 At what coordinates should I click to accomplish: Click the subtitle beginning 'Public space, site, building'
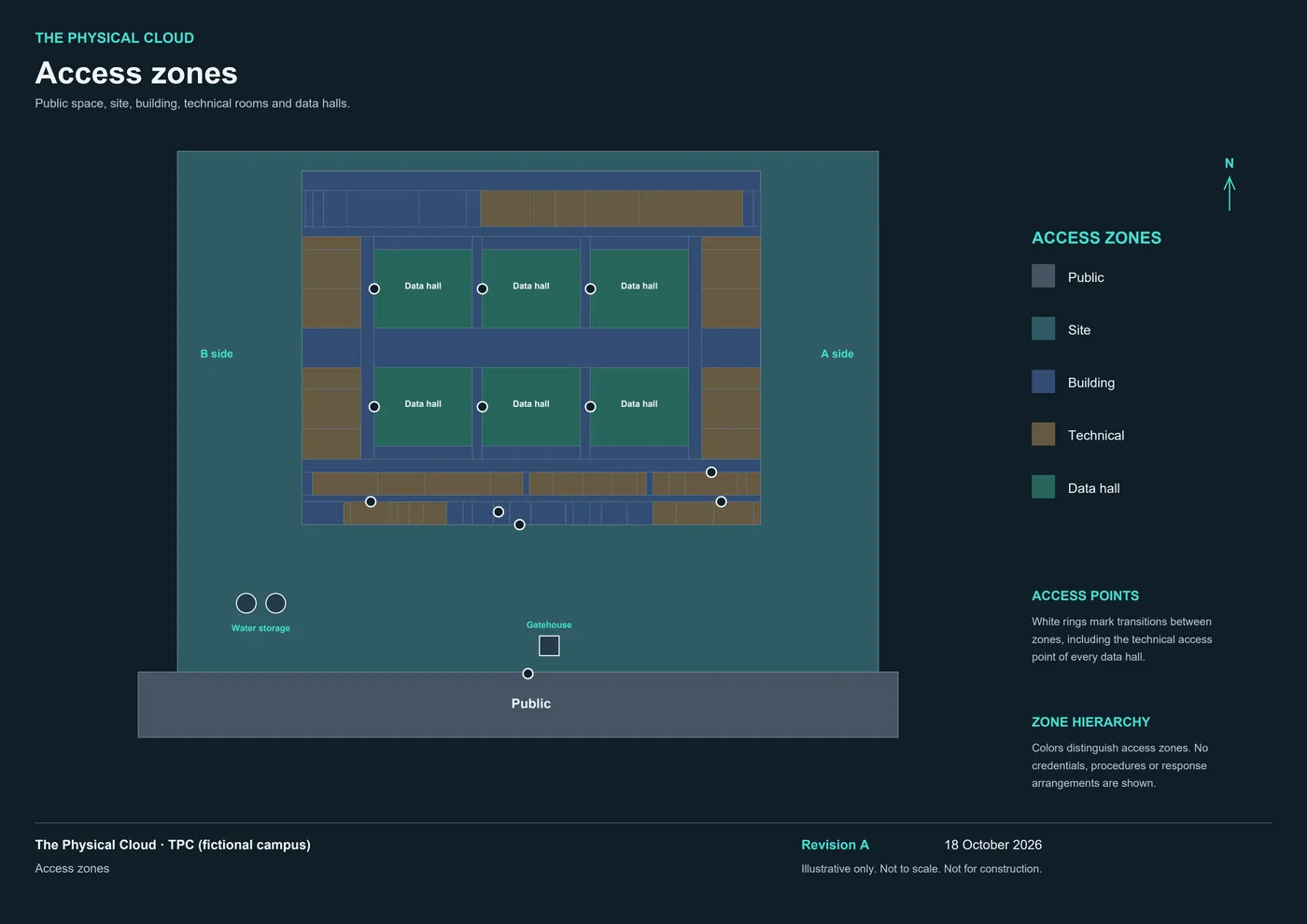192,104
